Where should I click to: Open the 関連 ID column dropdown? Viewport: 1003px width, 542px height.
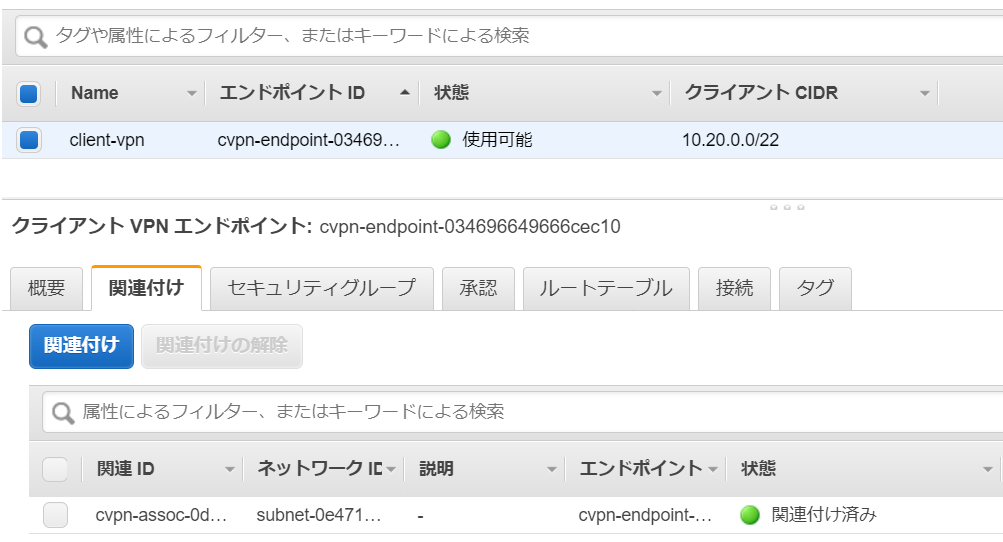click(230, 470)
